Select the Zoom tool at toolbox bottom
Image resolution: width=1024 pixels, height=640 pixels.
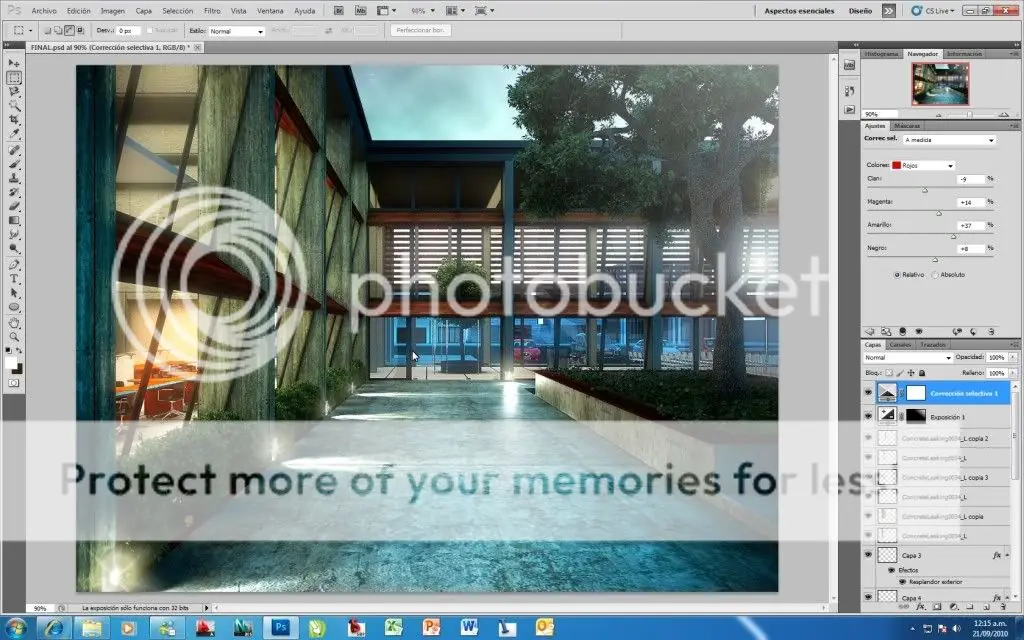coord(14,337)
